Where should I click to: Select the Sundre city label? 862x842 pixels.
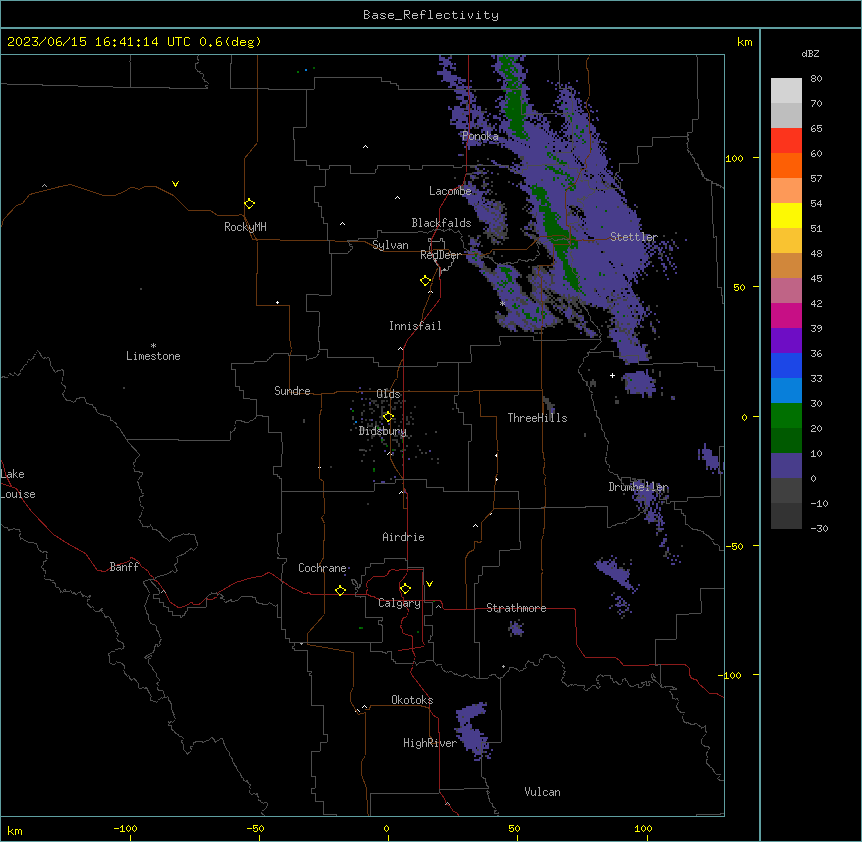click(292, 391)
